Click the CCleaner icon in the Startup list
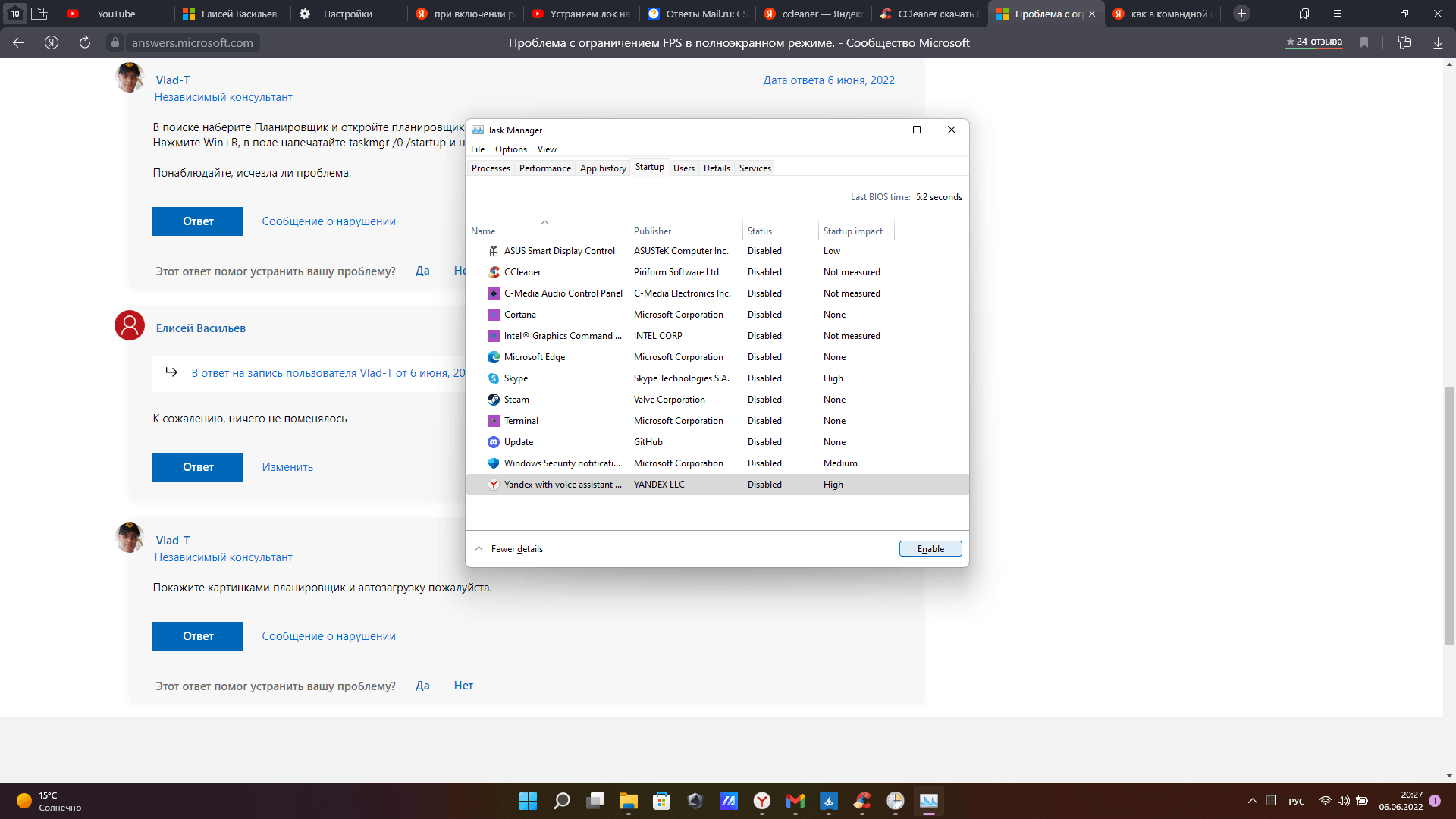Screen dimensions: 1456x819 coord(494,272)
